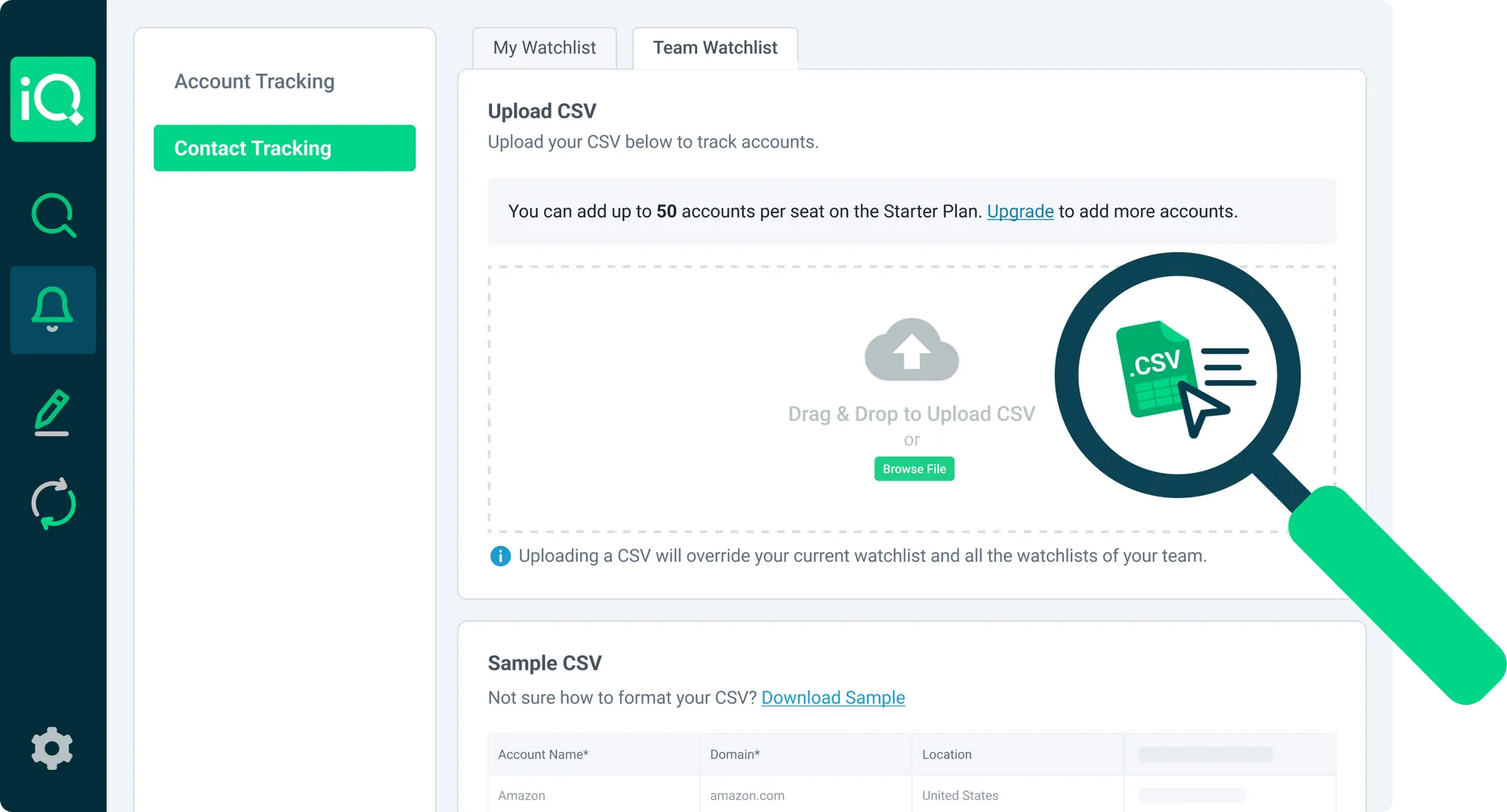
Task: Switch to the Team Watchlist tab
Action: 714,47
